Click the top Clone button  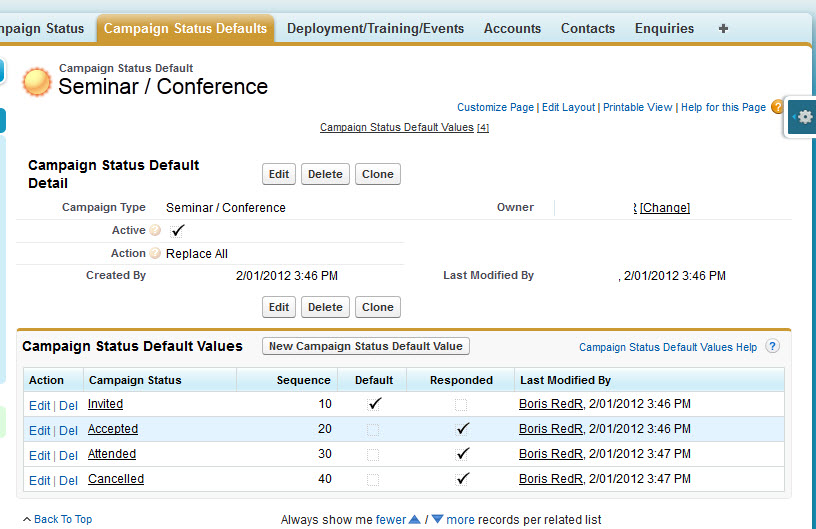[x=378, y=174]
